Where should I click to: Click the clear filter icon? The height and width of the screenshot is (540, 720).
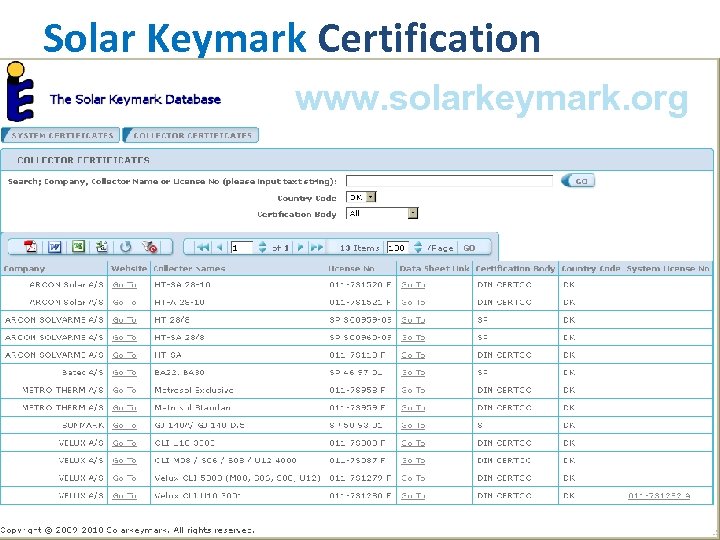[x=150, y=246]
